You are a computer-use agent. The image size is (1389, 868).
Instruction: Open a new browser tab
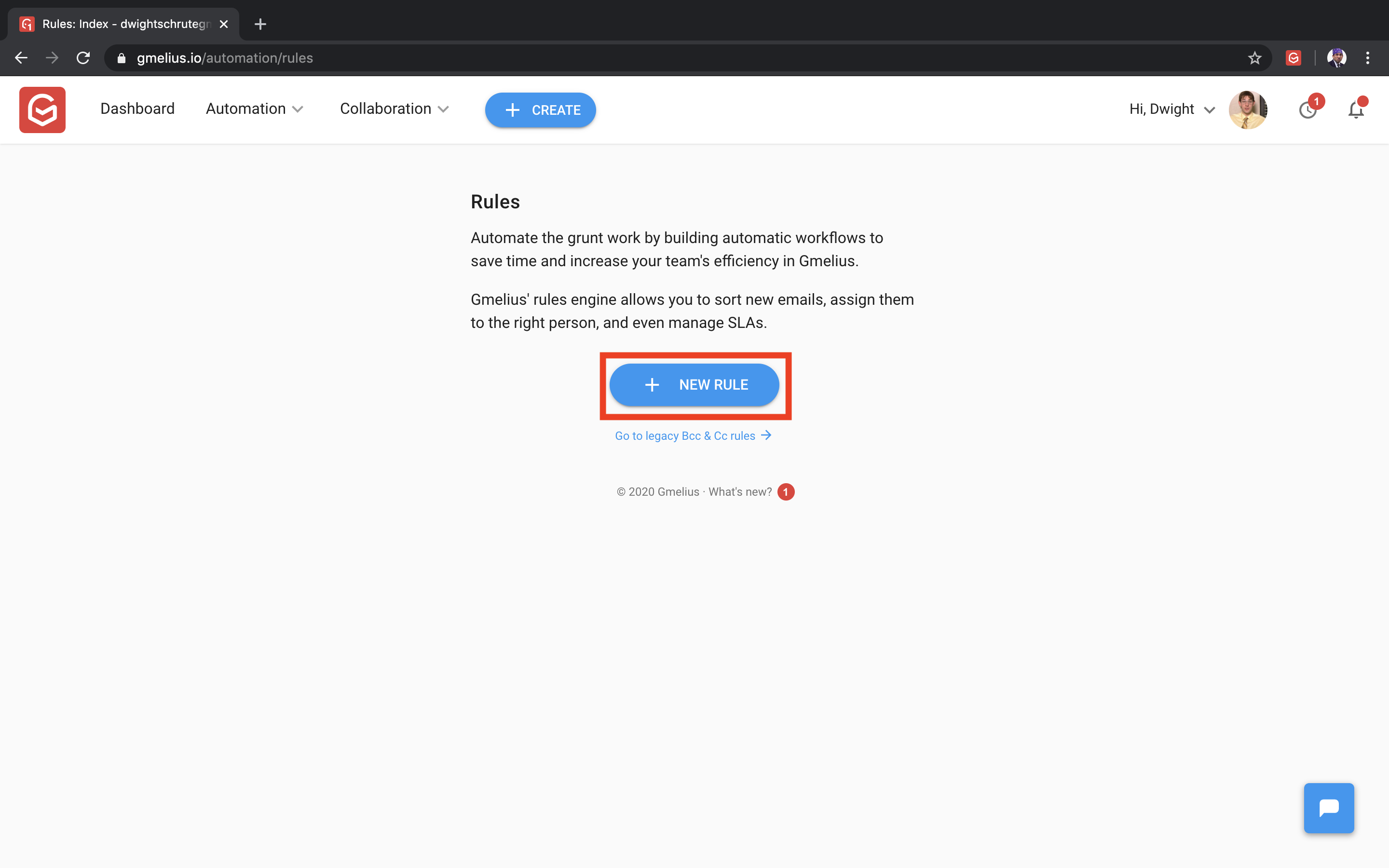pos(260,24)
